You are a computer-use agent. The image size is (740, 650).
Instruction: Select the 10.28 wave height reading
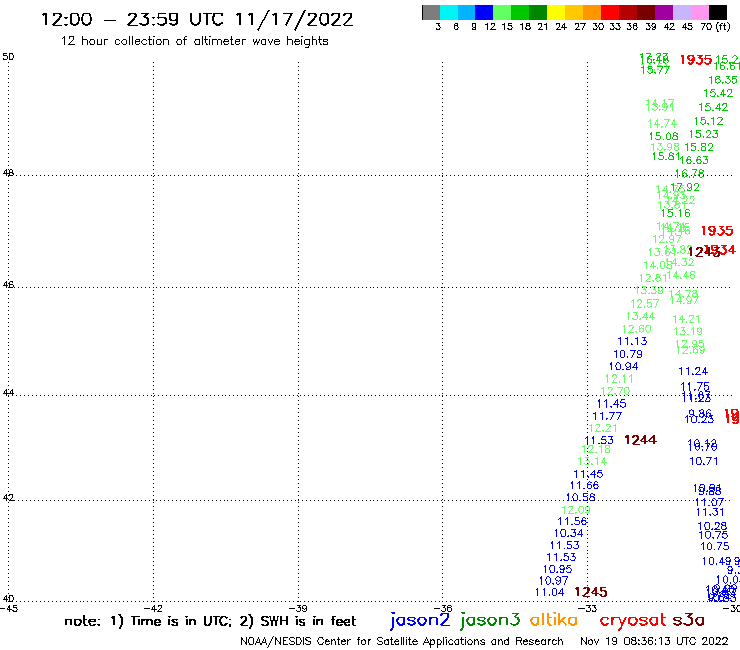(x=712, y=526)
